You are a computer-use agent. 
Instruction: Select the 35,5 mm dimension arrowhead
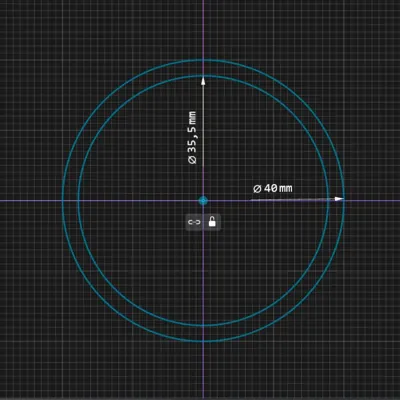pyautogui.click(x=203, y=81)
